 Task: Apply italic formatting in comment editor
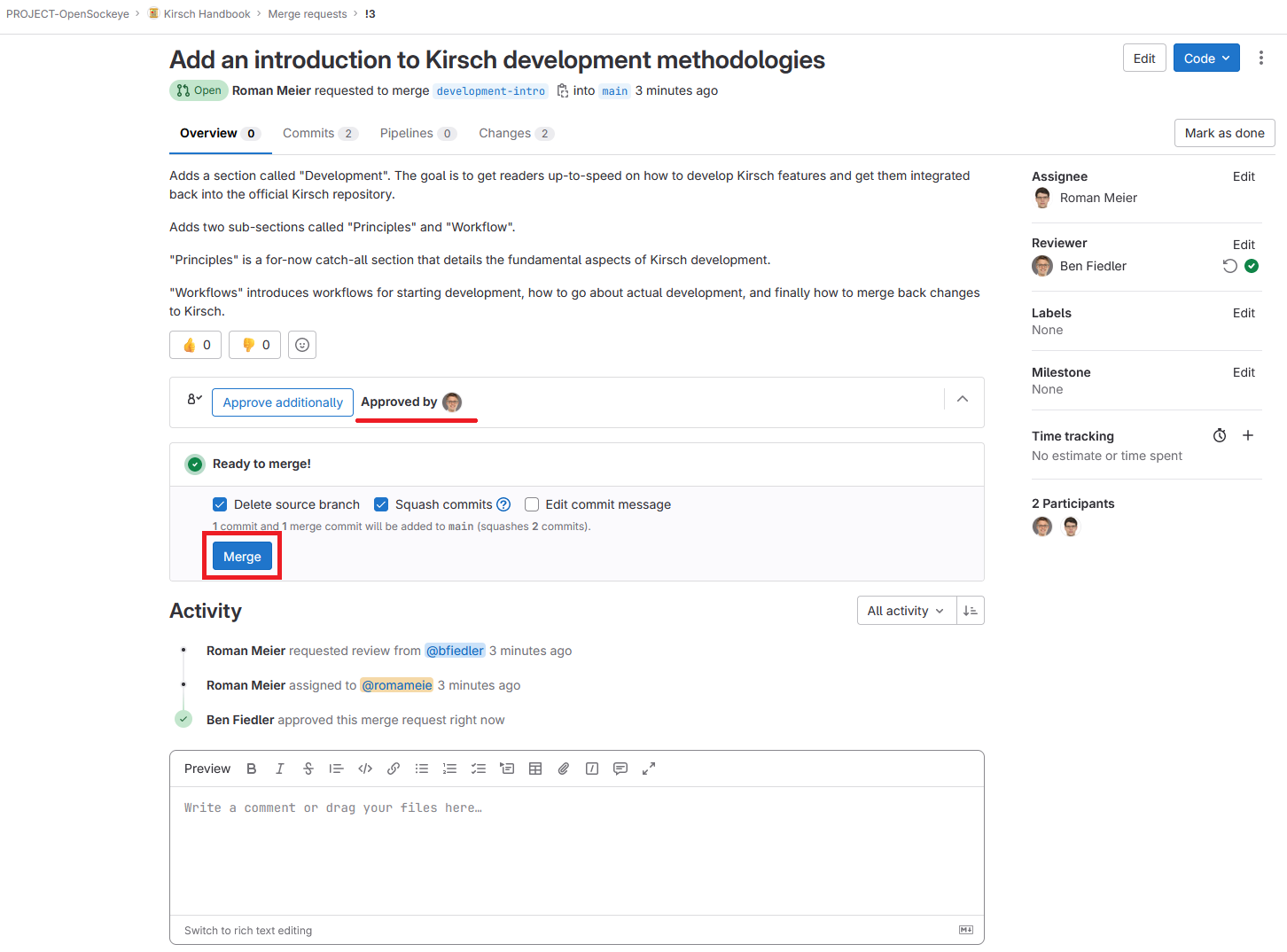point(280,769)
